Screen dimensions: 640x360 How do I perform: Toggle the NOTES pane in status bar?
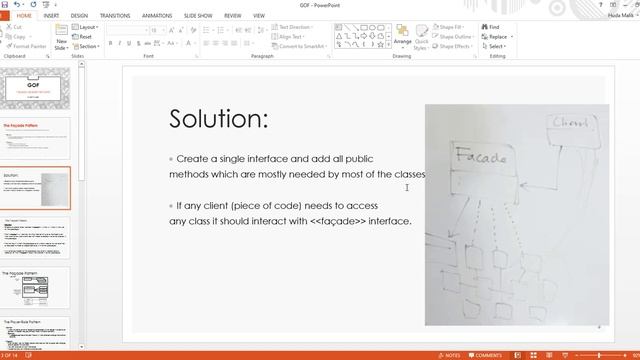click(x=449, y=356)
